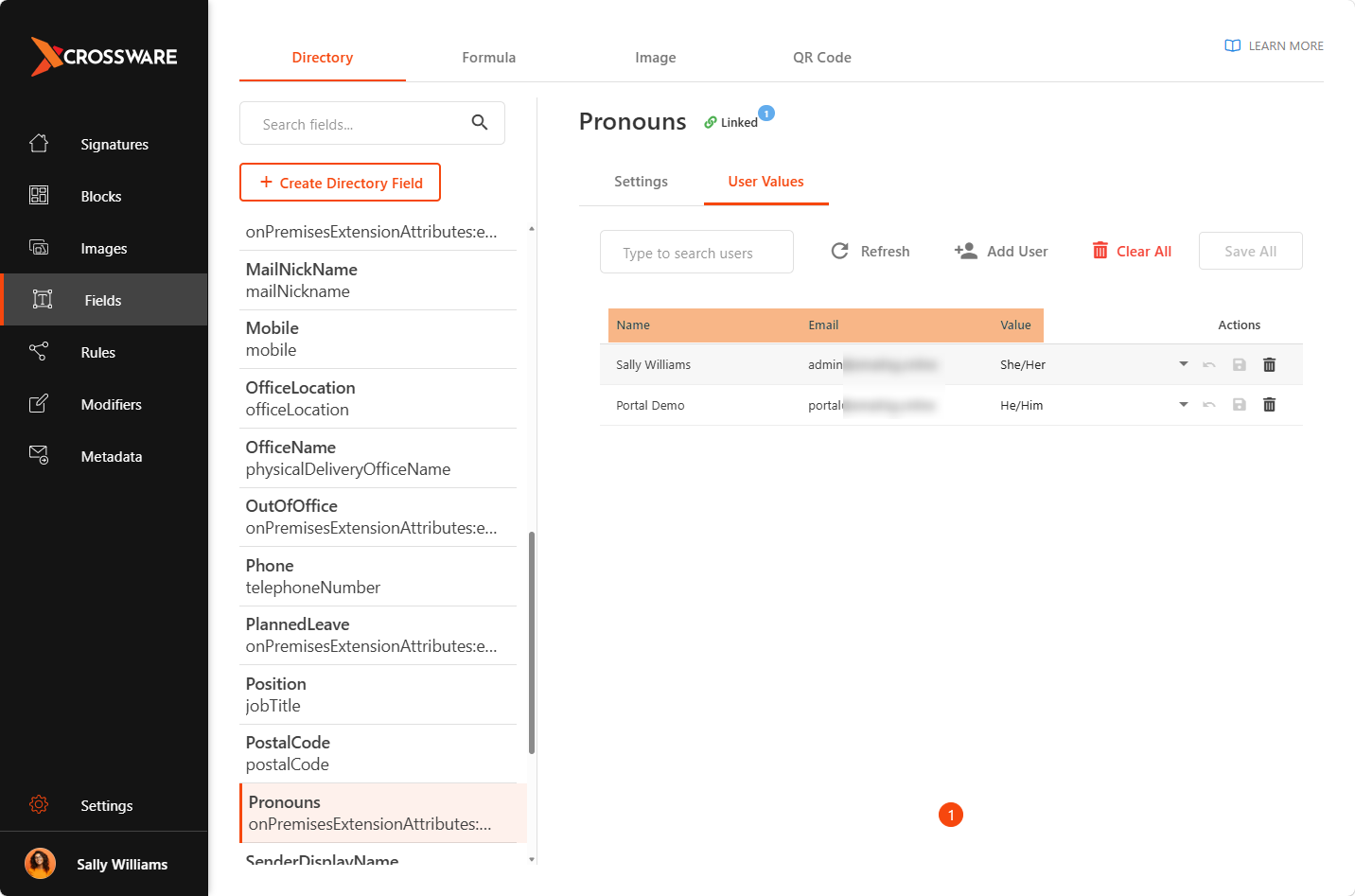Viewport: 1355px width, 896px height.
Task: Click the She/Her value cell
Action: pos(1023,365)
